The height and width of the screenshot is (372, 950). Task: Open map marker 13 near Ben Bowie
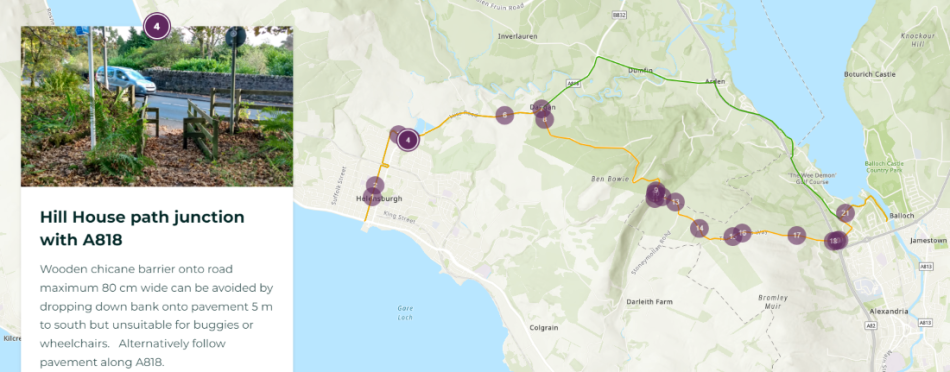(x=676, y=202)
